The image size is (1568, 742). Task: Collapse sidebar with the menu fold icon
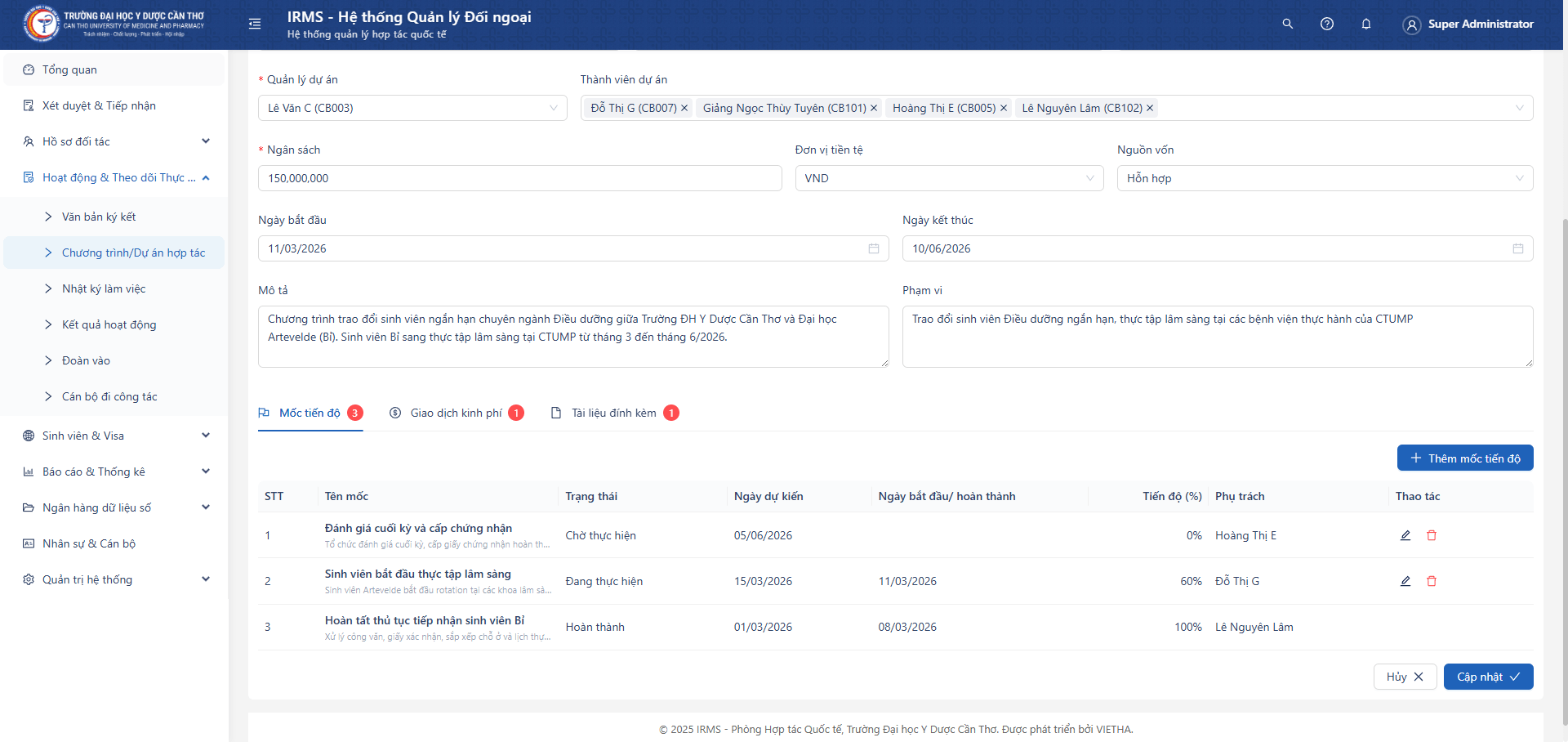click(255, 24)
